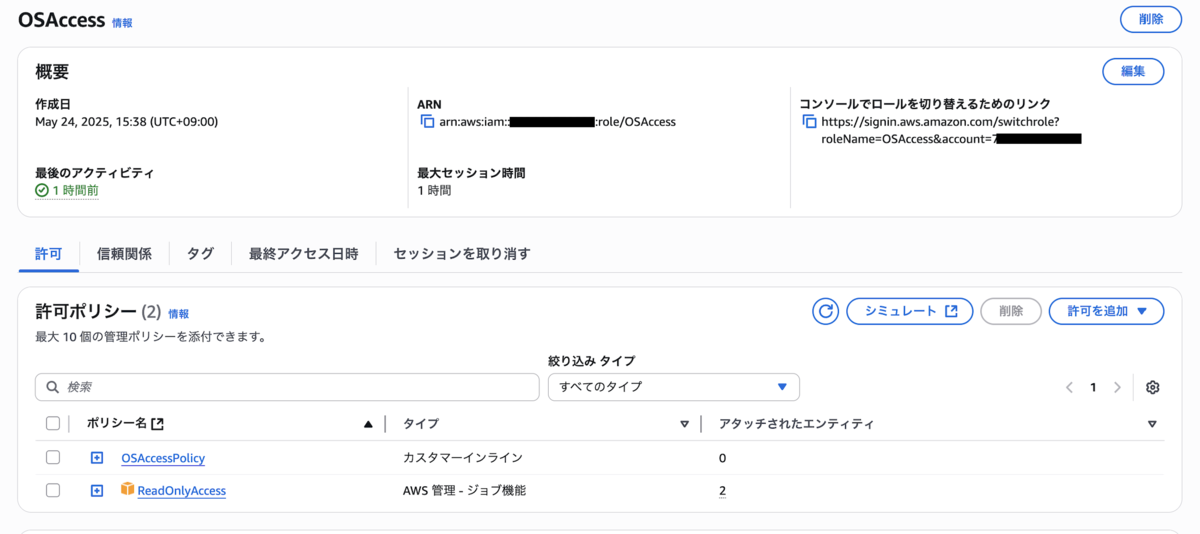Click the external link icon beside ポリシー名
1200x534 pixels.
pyautogui.click(x=157, y=424)
